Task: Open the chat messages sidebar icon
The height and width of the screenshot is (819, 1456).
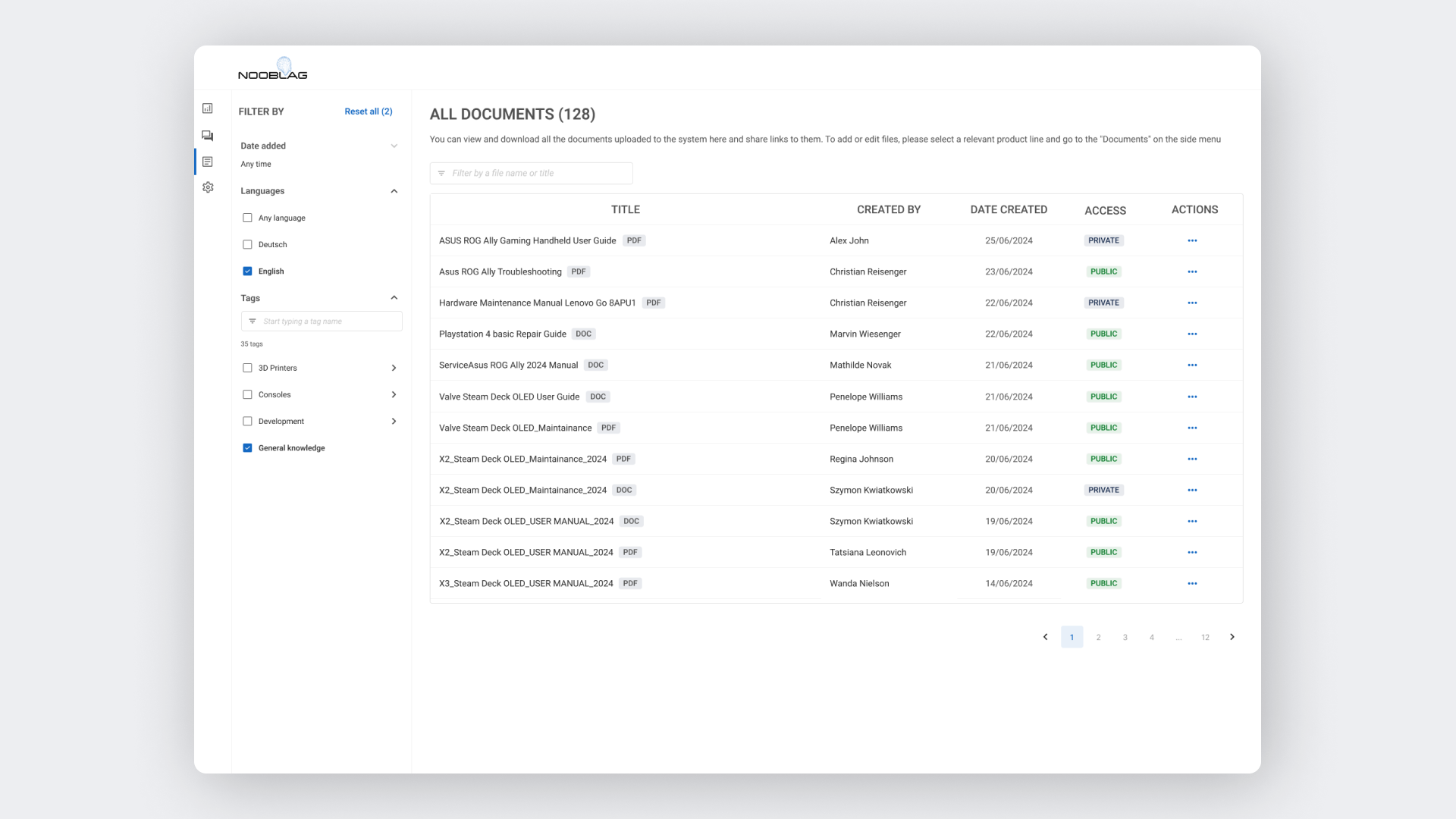Action: [208, 136]
